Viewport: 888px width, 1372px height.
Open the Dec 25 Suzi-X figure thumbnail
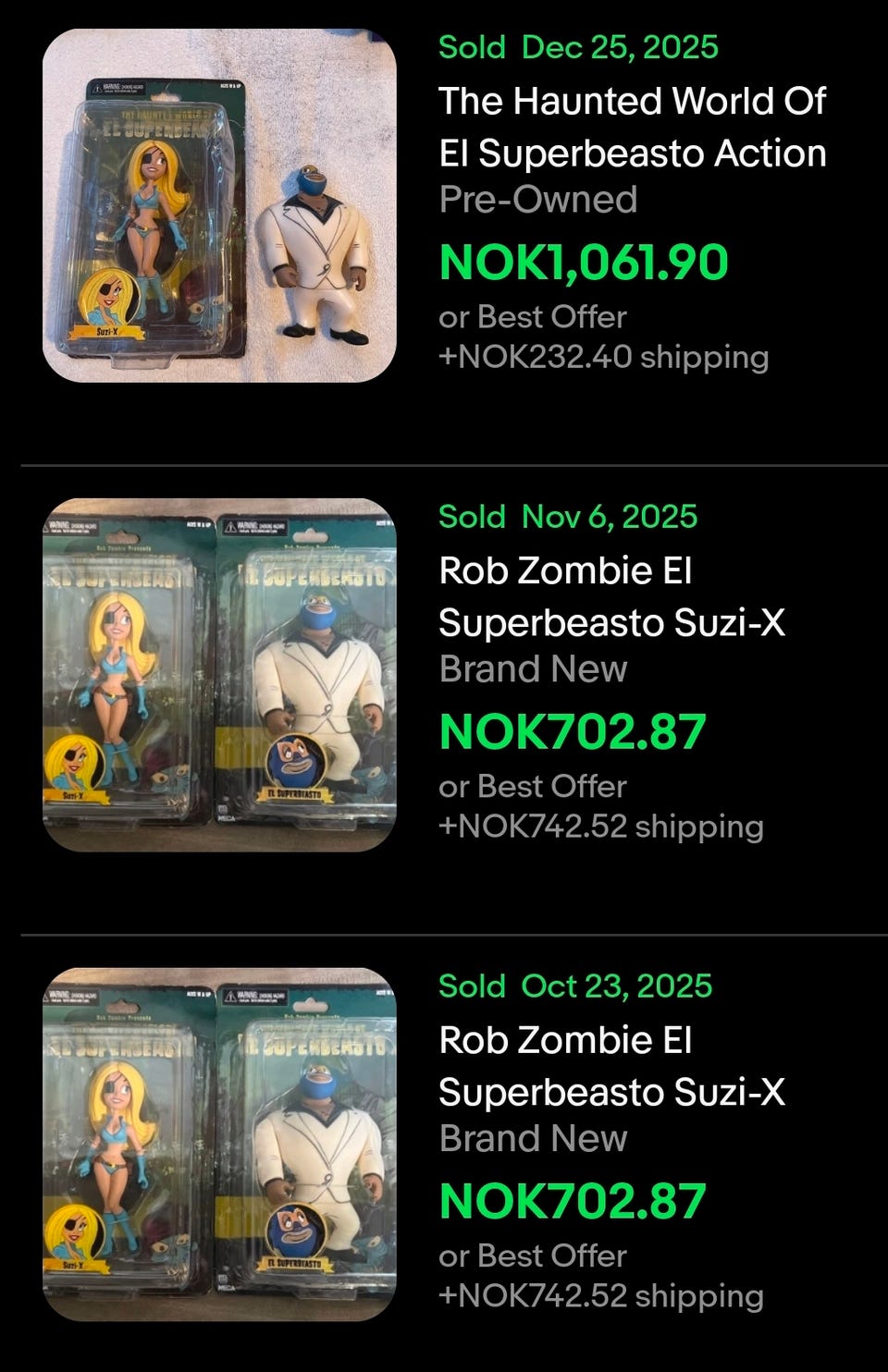(219, 205)
